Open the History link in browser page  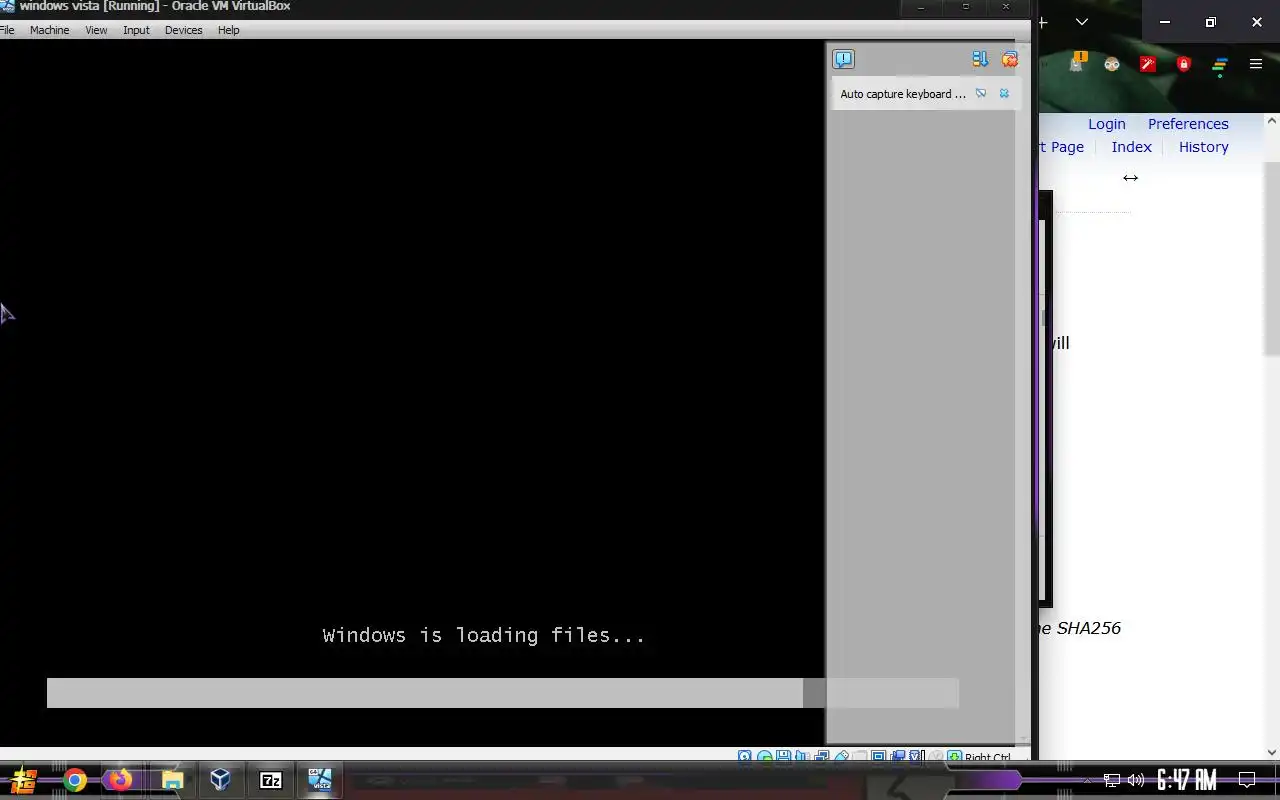point(1204,147)
